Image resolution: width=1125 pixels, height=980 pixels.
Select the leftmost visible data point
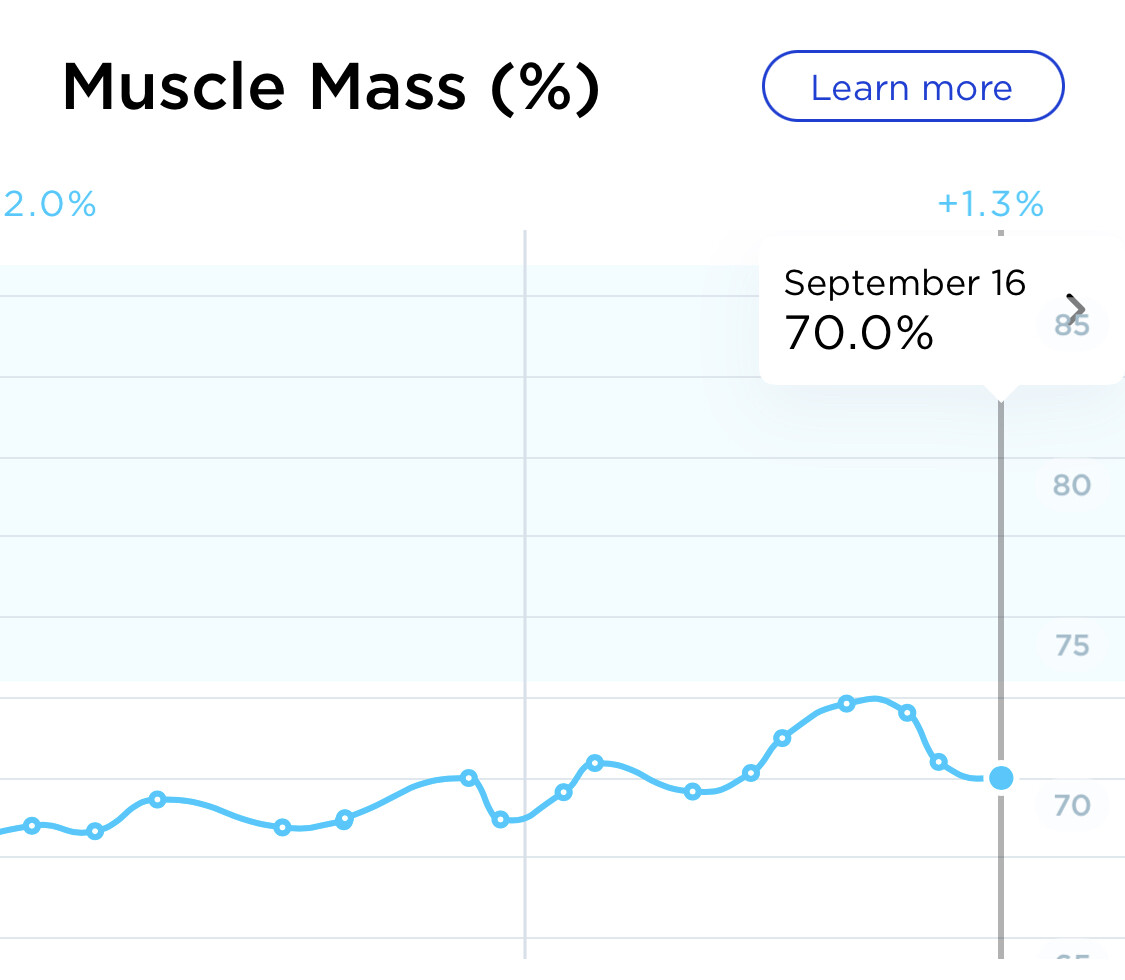(32, 825)
